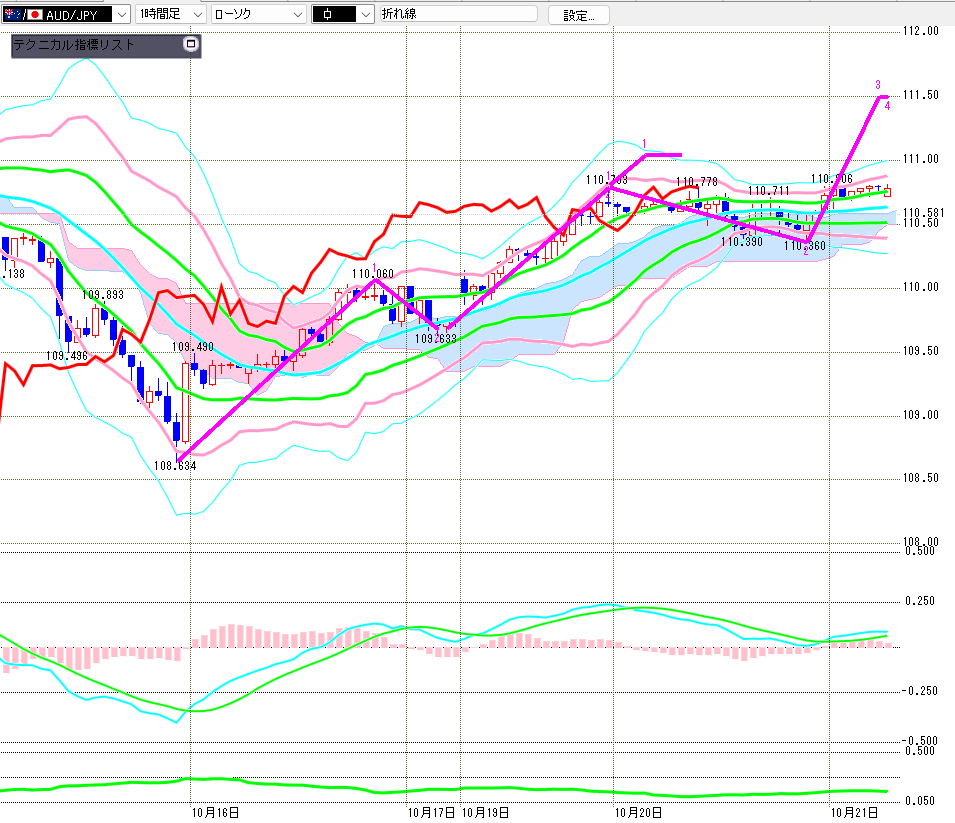Click the 折れ線 field
The image size is (955, 823).
click(x=459, y=14)
